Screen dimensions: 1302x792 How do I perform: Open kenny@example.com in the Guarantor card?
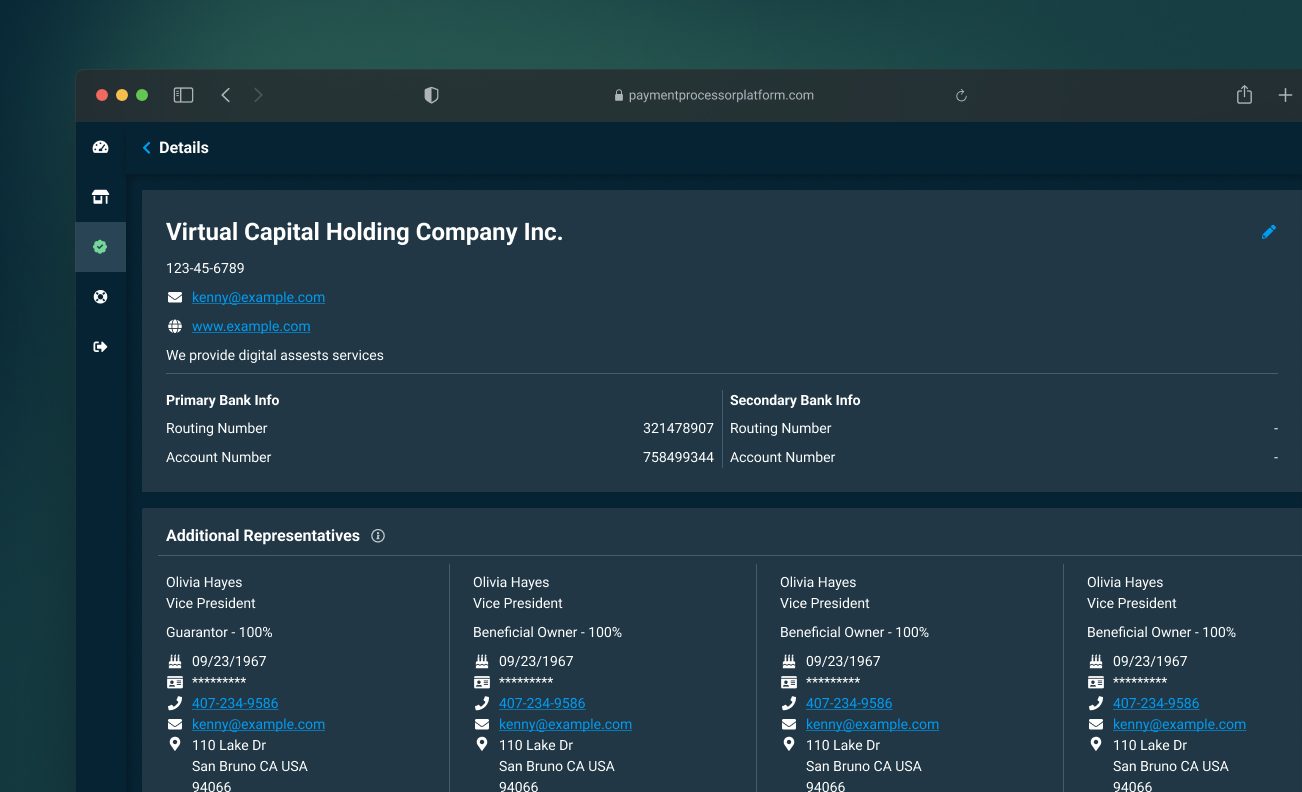[x=258, y=724]
